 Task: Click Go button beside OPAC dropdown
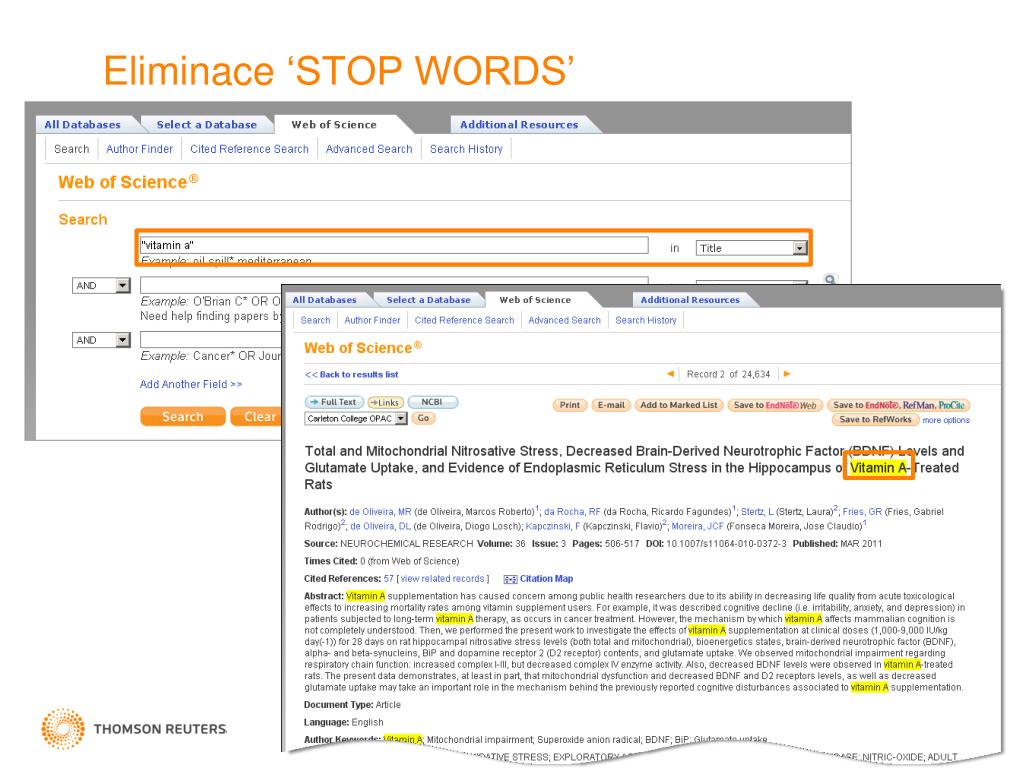pos(423,419)
